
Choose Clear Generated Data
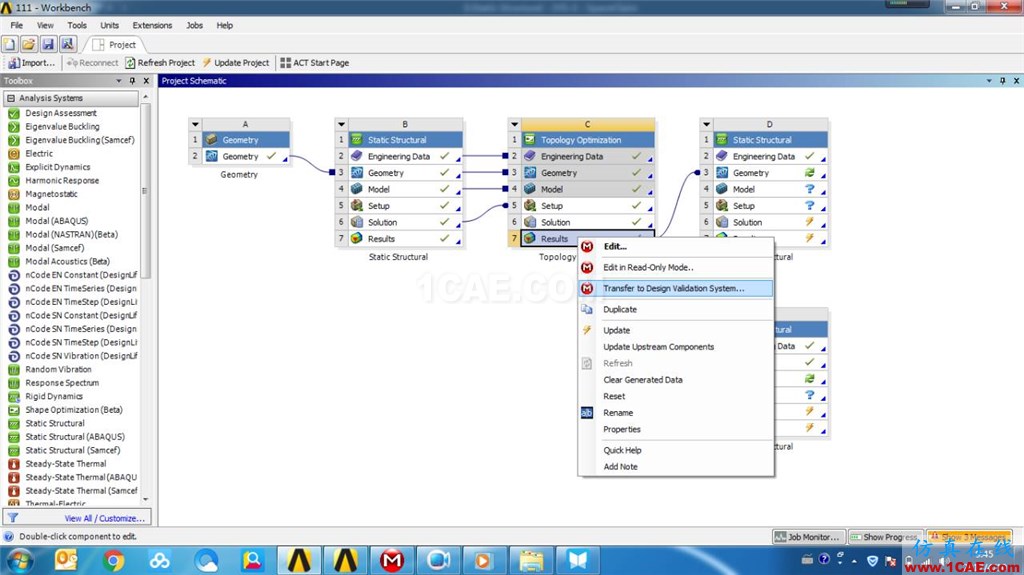click(x=675, y=380)
